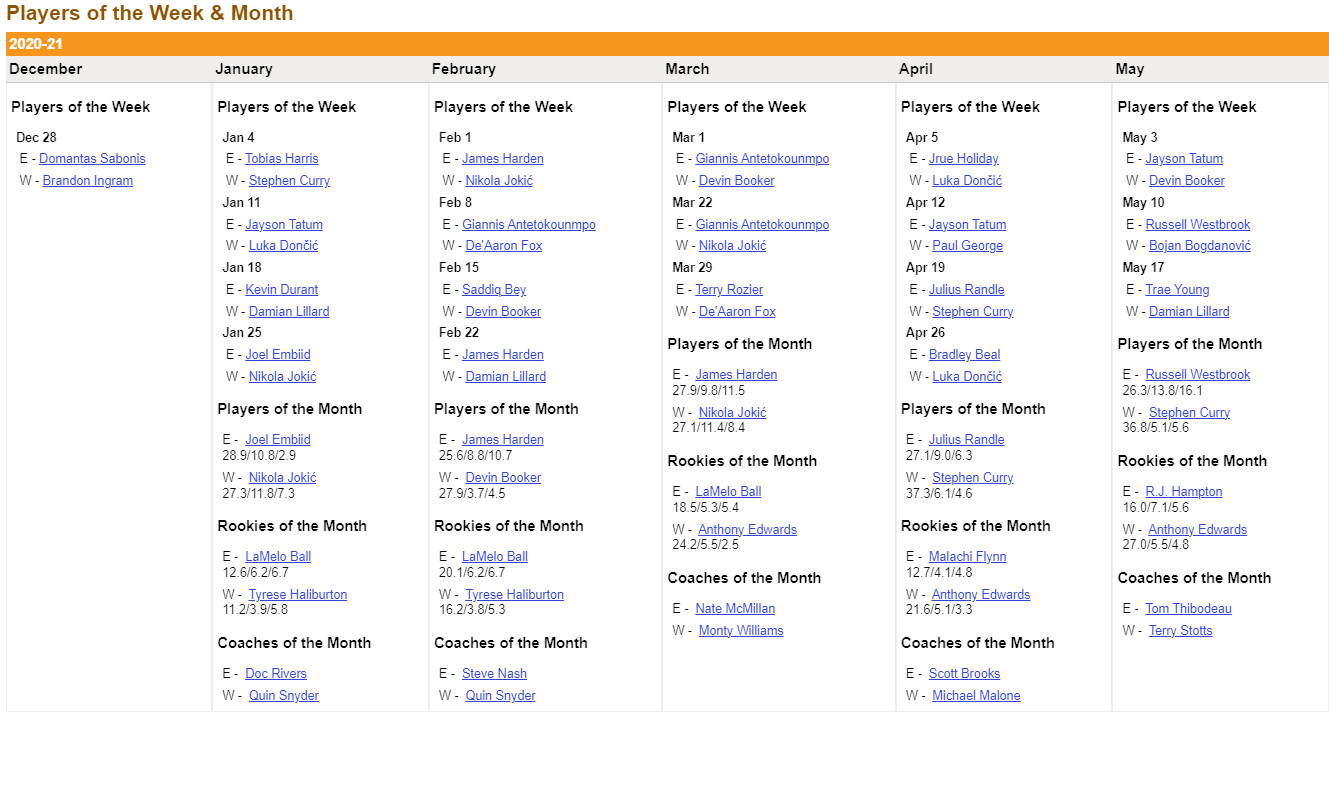
Task: Open Bradley Beal under Apr 26
Action: [965, 355]
